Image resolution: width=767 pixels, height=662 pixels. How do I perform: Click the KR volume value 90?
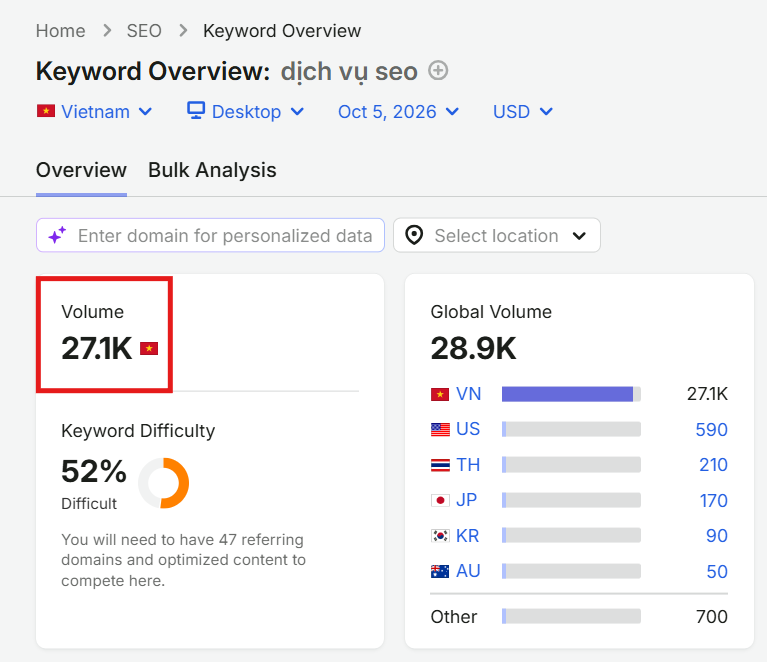(717, 536)
